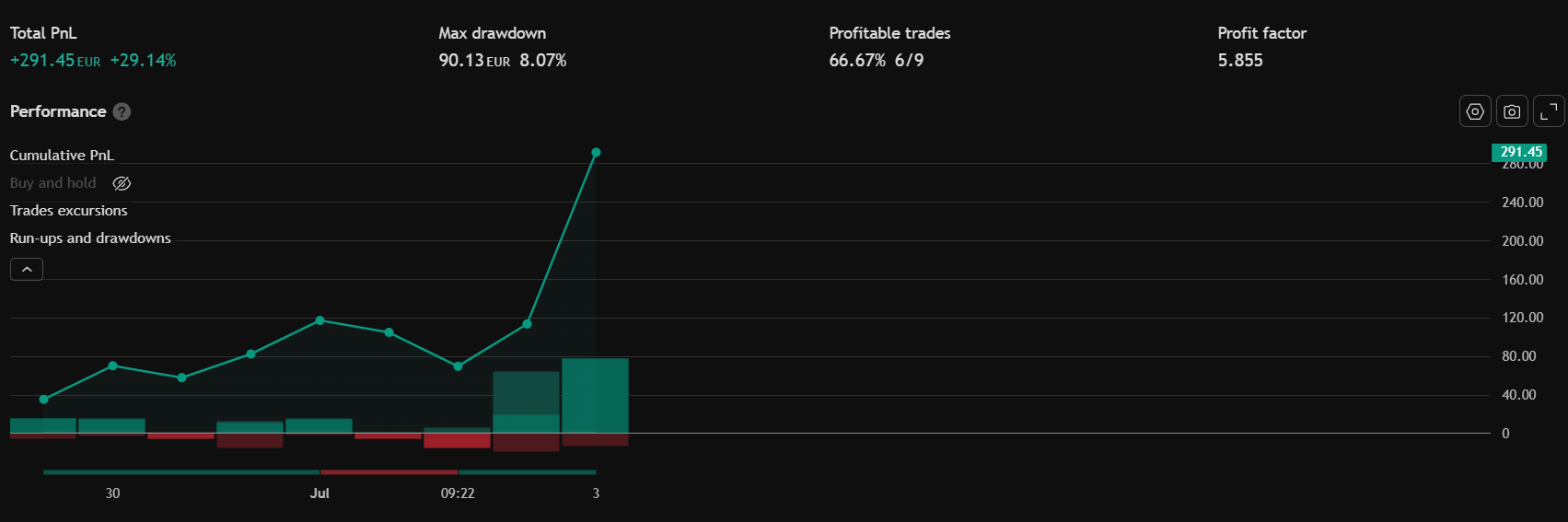Toggle Cumulative PnL series in the legend
1568x522 pixels.
[x=62, y=156]
